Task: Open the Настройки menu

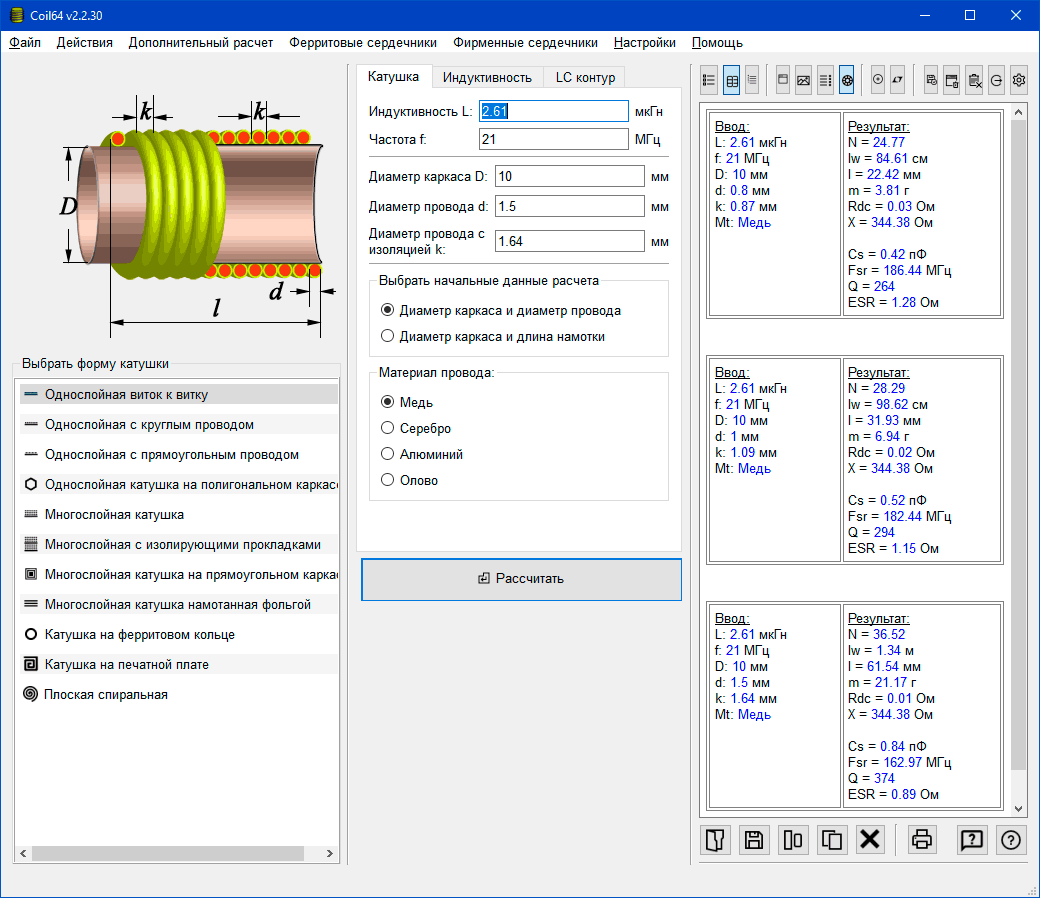Action: click(x=645, y=42)
